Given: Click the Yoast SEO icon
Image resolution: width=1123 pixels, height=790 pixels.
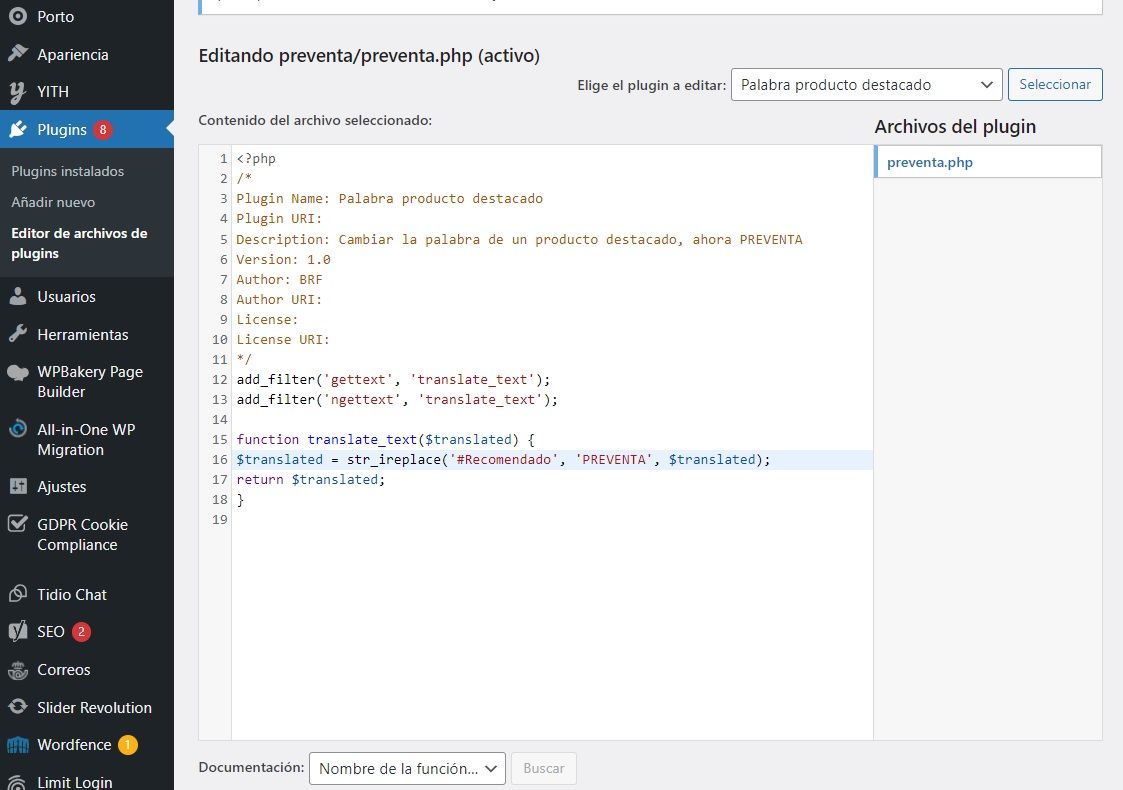Looking at the screenshot, I should coord(18,632).
